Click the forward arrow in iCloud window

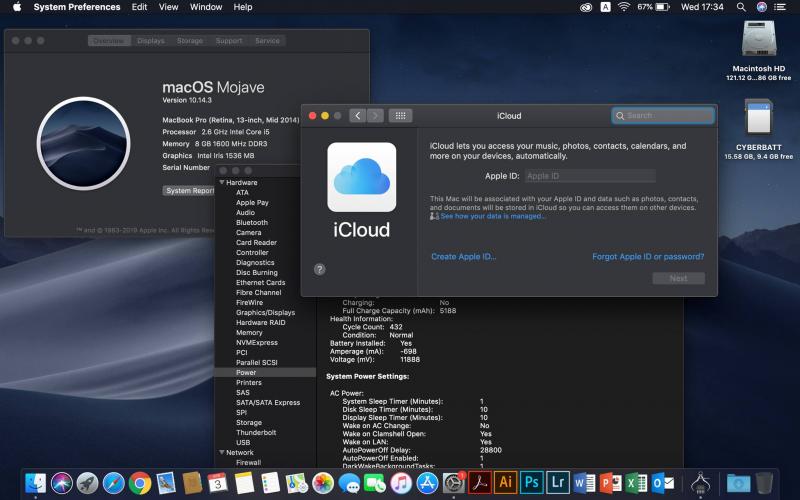[375, 116]
